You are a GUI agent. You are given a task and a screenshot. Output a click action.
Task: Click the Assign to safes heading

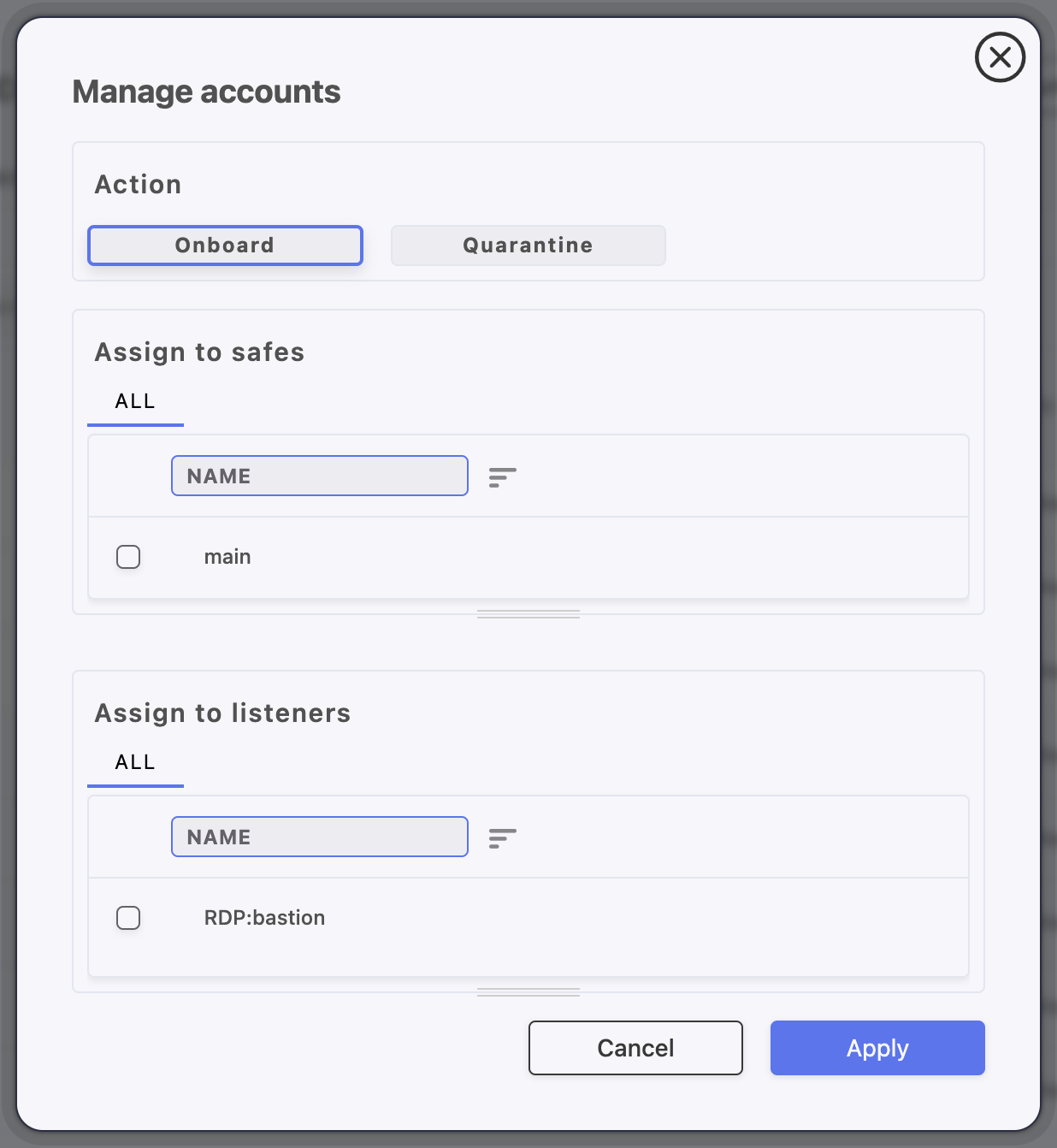pos(199,352)
